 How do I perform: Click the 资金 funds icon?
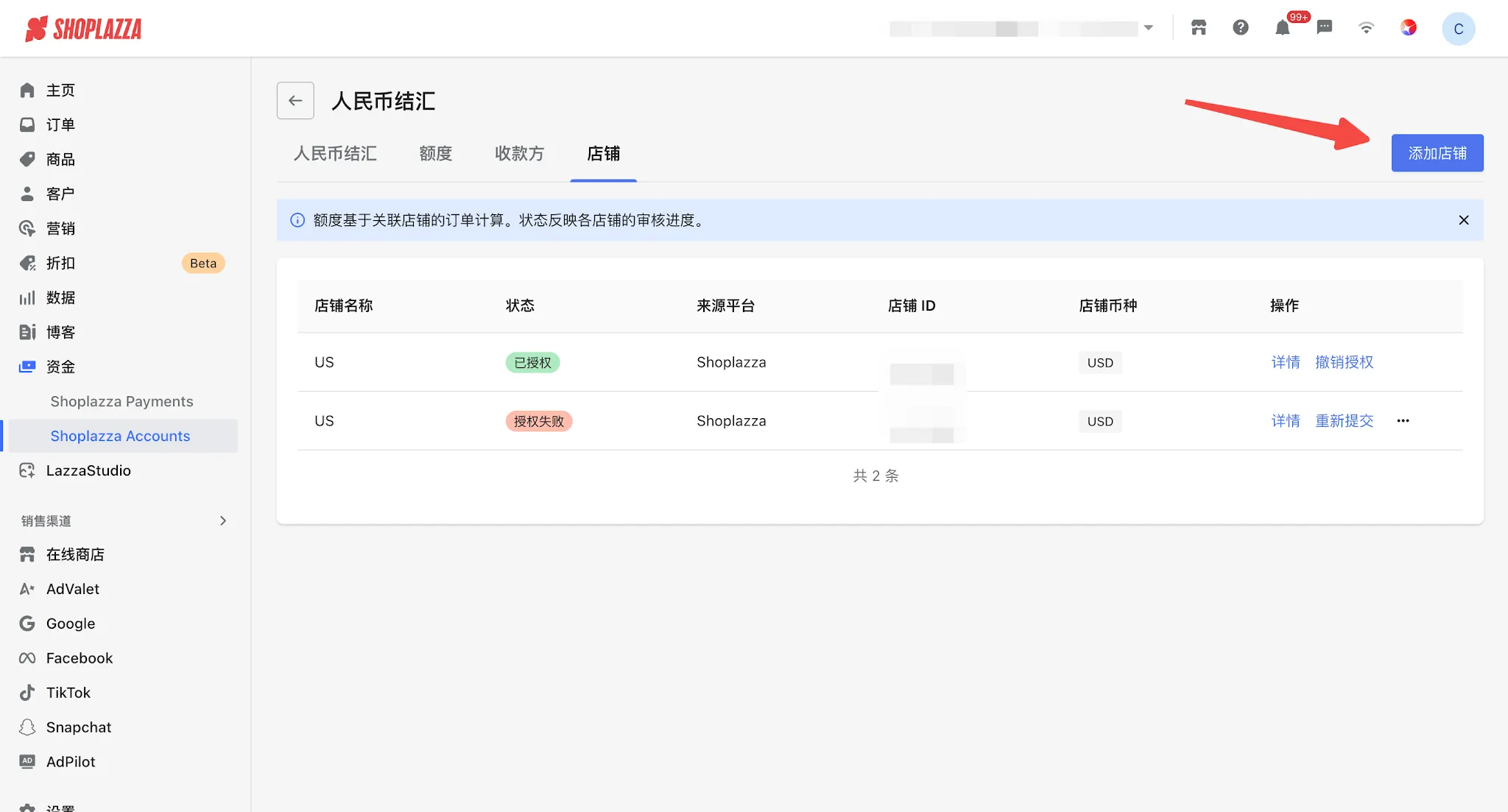[x=27, y=367]
